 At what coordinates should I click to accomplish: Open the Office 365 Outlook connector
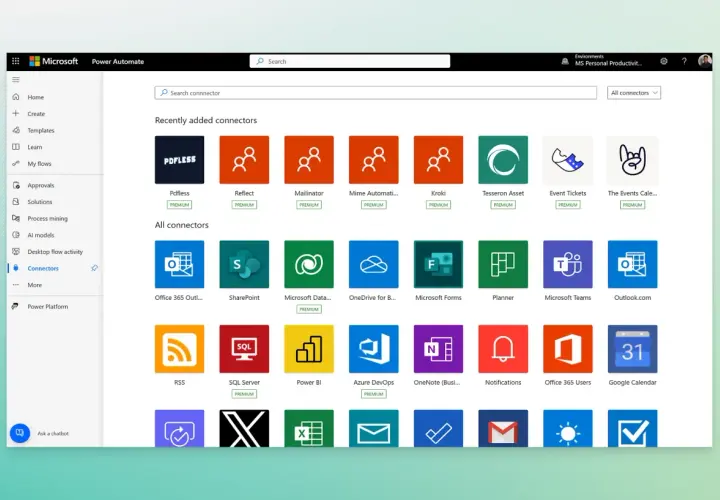pos(180,264)
